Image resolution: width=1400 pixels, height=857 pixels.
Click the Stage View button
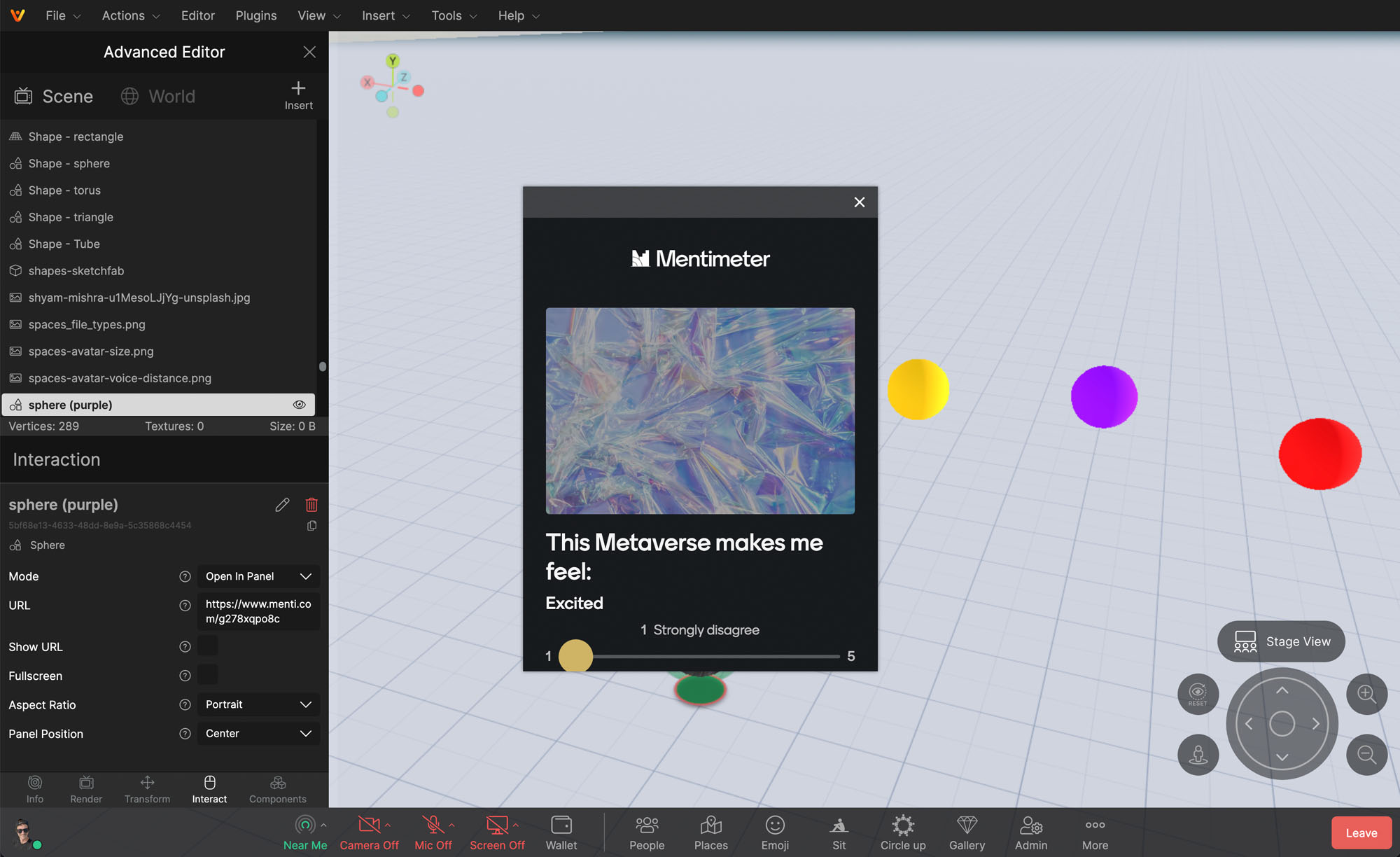[x=1281, y=641]
